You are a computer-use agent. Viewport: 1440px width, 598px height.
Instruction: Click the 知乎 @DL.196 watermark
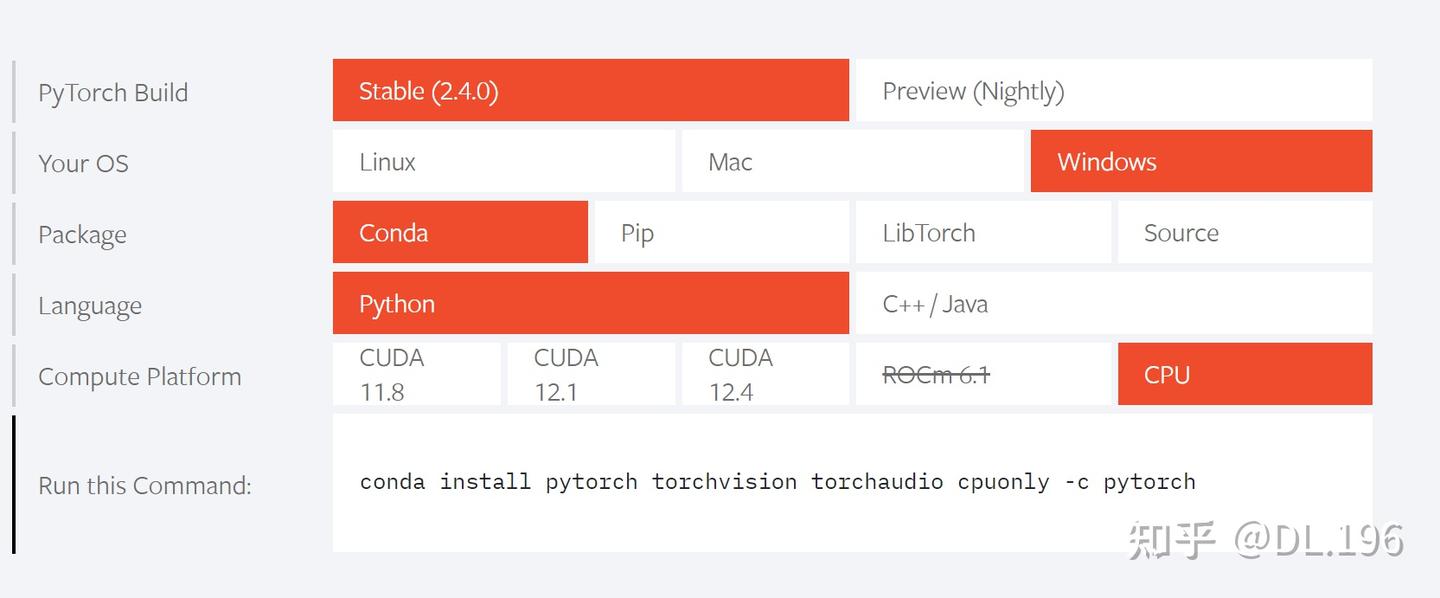click(1265, 540)
